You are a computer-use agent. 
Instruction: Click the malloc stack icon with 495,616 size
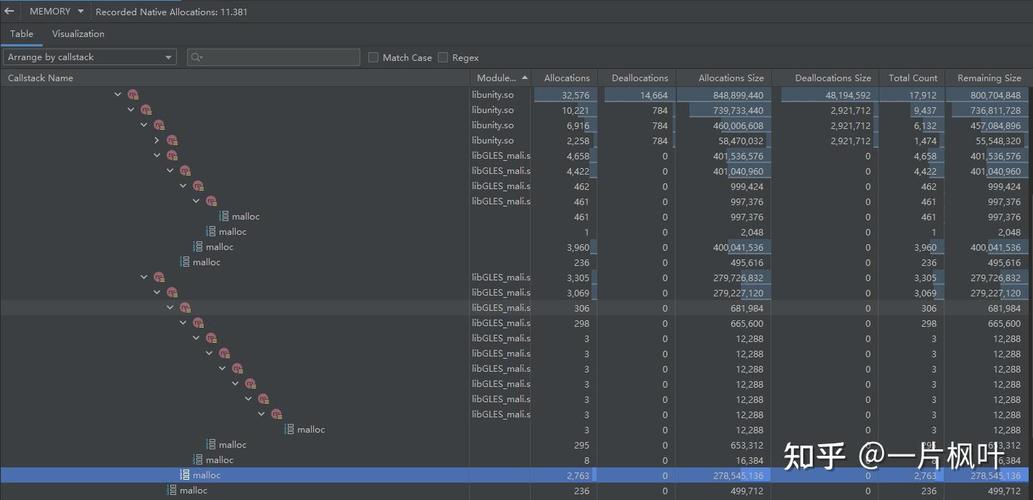[184, 262]
